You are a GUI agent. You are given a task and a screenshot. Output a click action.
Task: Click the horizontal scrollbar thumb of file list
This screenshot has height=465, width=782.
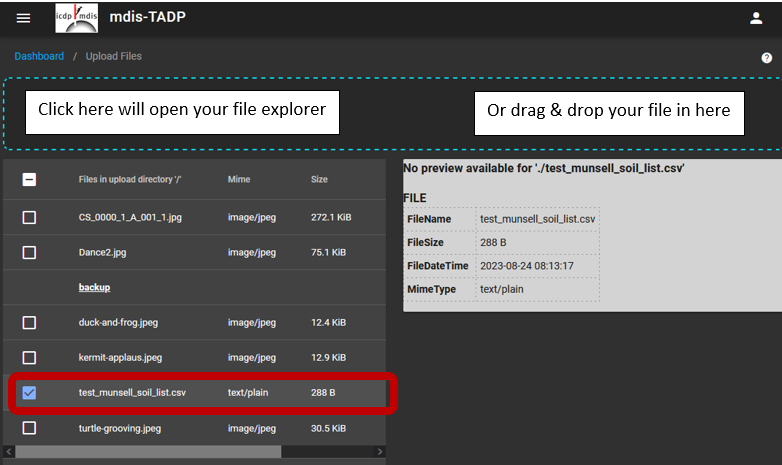[x=148, y=452]
